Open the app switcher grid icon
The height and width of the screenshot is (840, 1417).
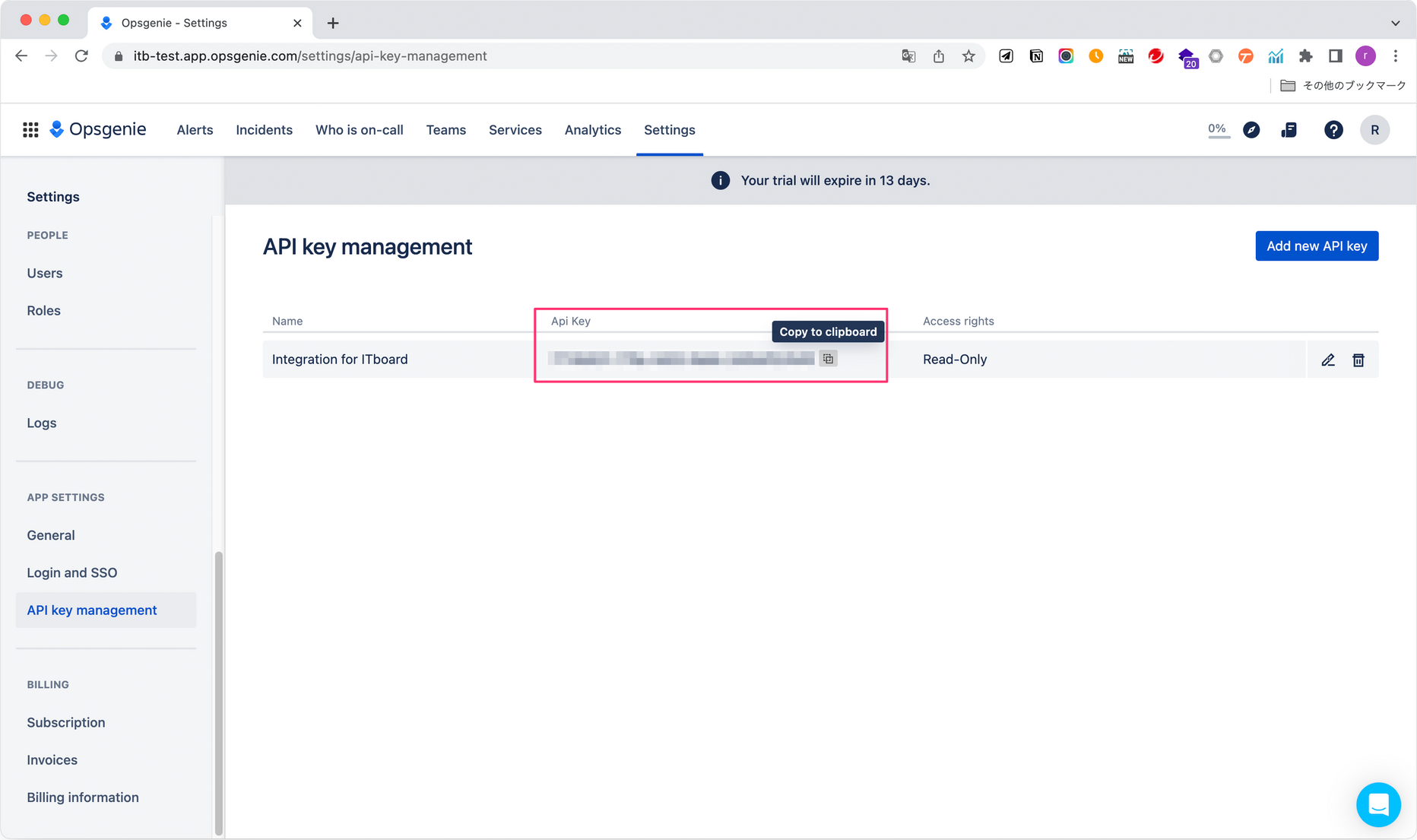tap(30, 130)
